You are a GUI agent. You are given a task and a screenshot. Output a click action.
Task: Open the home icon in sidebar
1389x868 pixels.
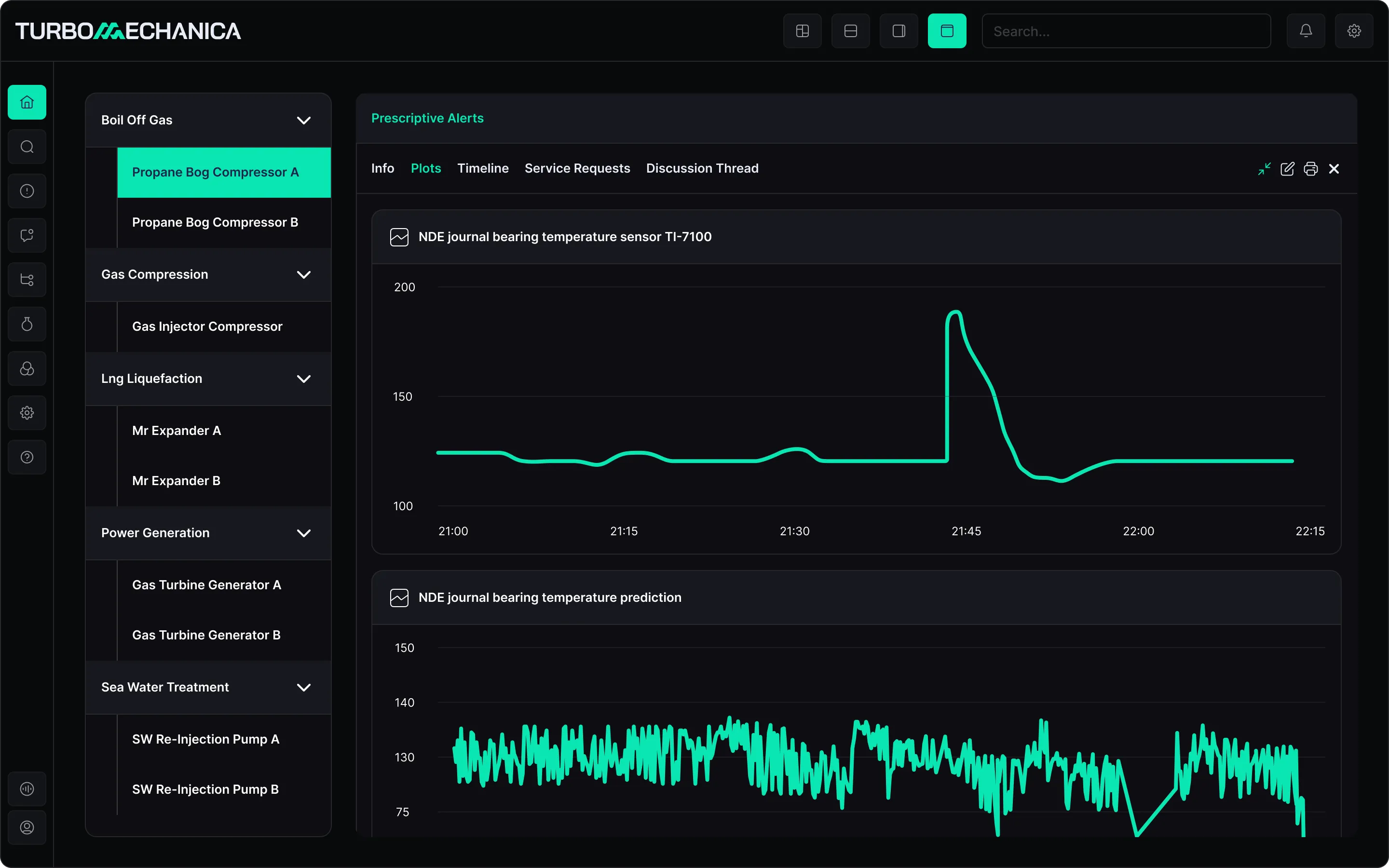(27, 102)
